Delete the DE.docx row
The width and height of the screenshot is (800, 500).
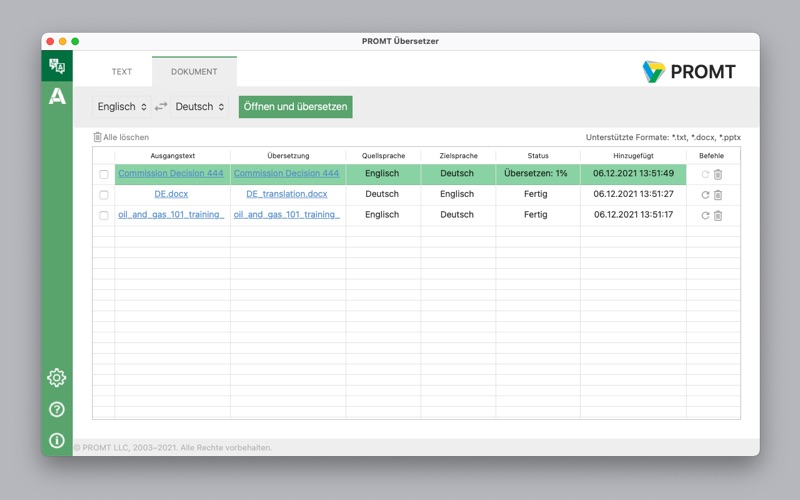tap(718, 195)
